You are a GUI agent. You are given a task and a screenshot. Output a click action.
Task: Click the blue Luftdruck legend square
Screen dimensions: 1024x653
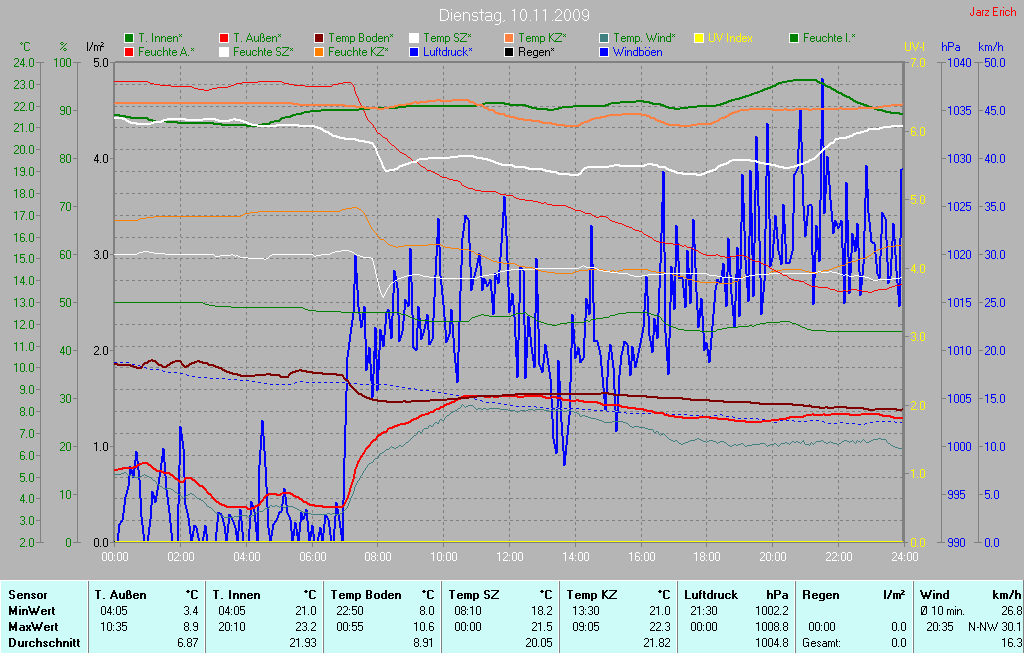tap(414, 51)
